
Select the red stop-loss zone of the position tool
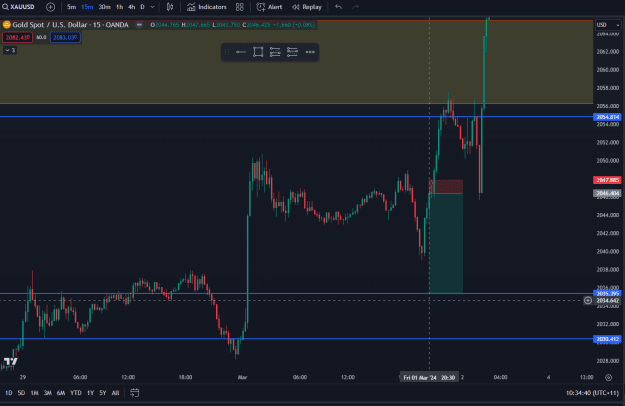tap(446, 186)
